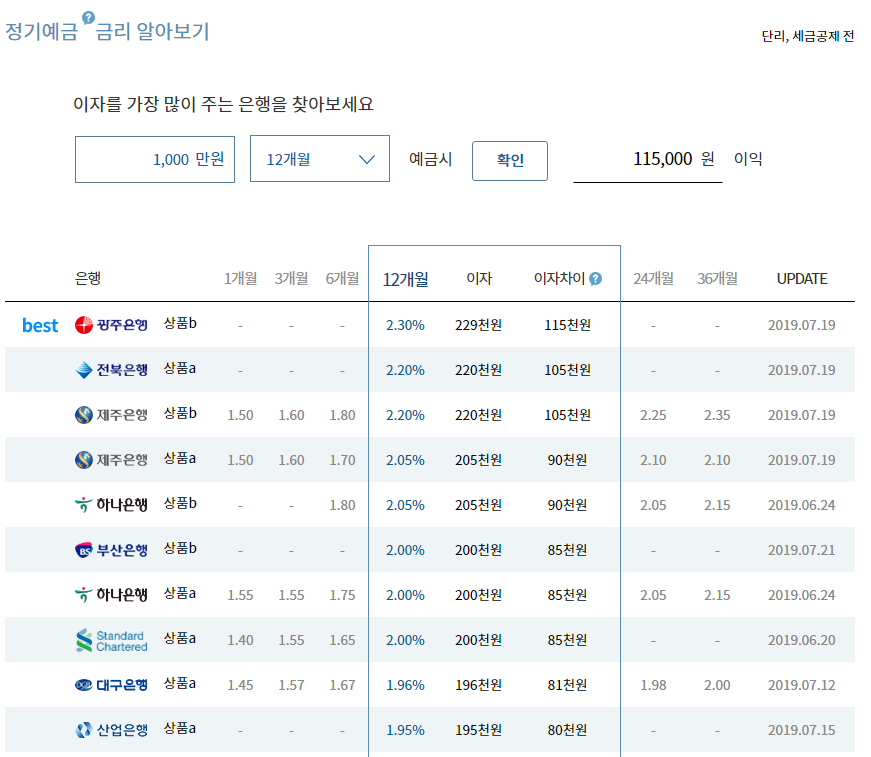
Task: Click the help icon beside the 정기예금 title
Action: pos(88,18)
